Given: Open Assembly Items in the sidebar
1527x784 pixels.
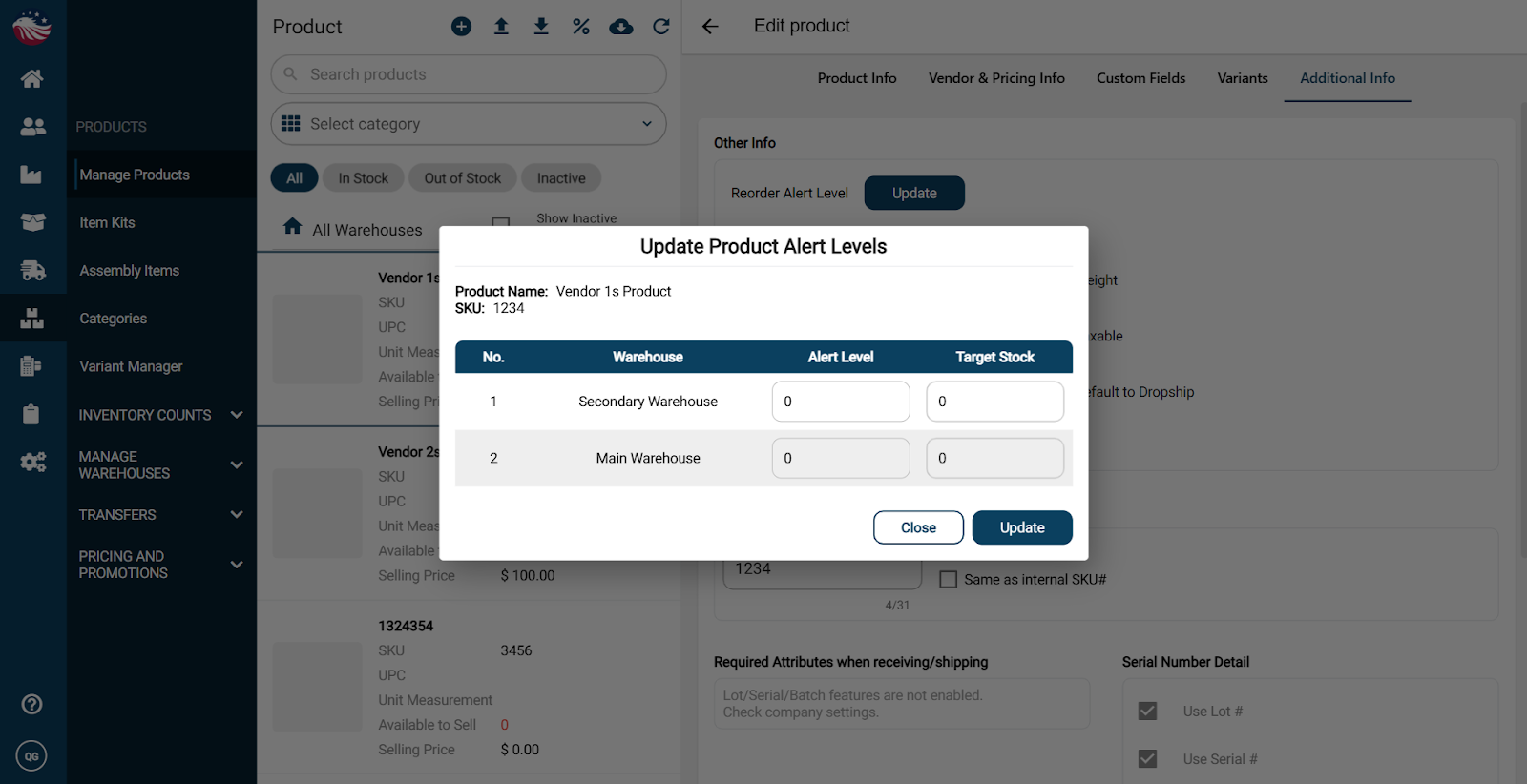Looking at the screenshot, I should tap(130, 271).
